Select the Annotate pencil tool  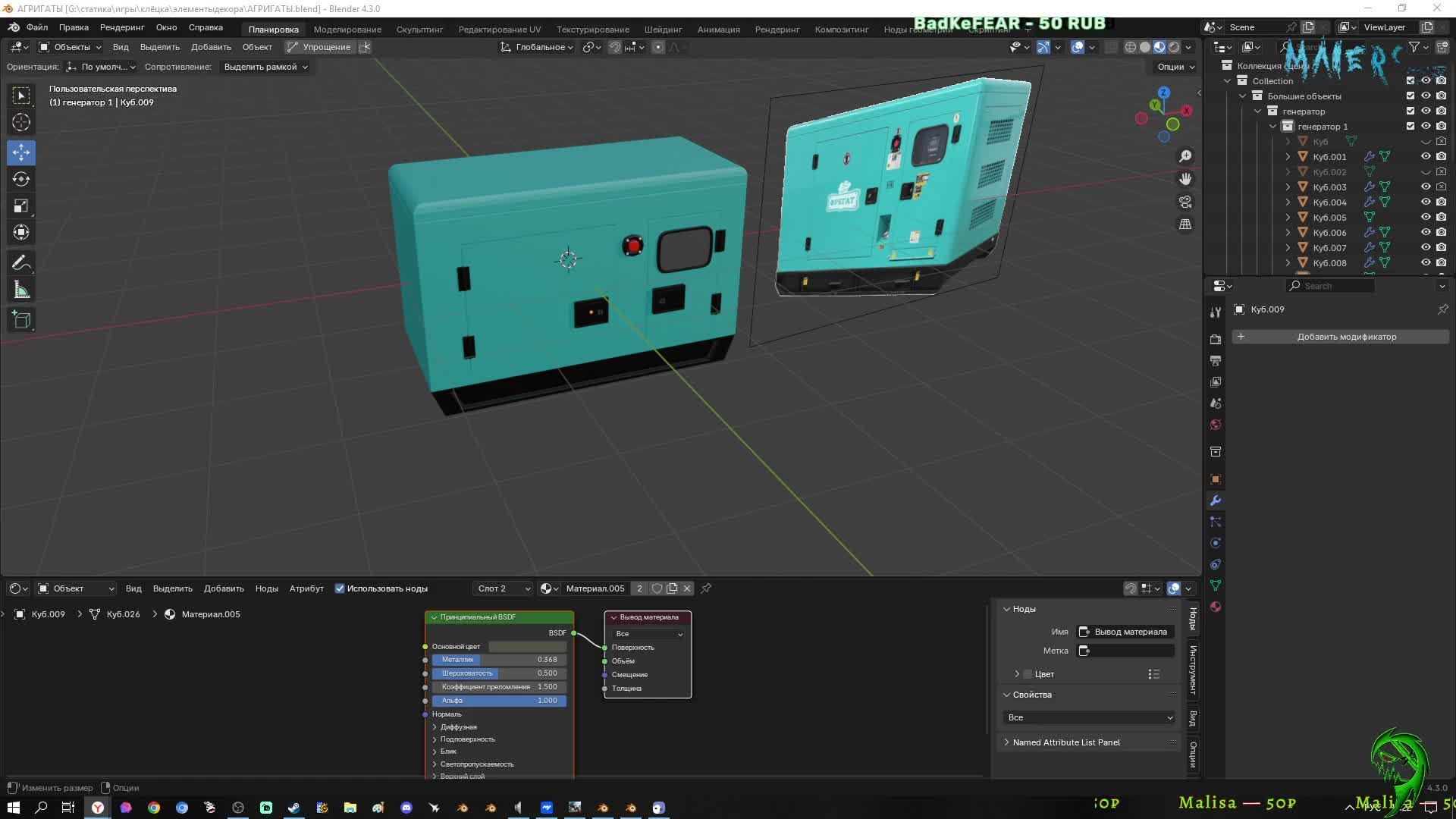coord(21,263)
